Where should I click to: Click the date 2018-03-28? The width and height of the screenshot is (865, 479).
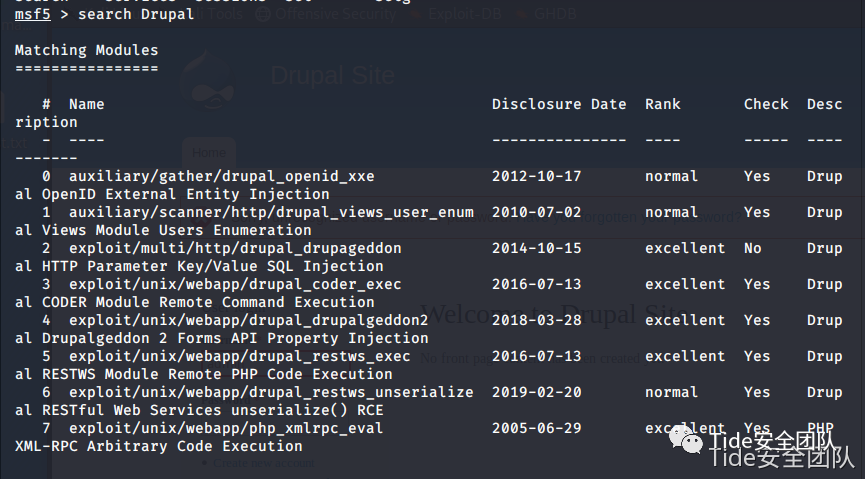[x=536, y=320]
